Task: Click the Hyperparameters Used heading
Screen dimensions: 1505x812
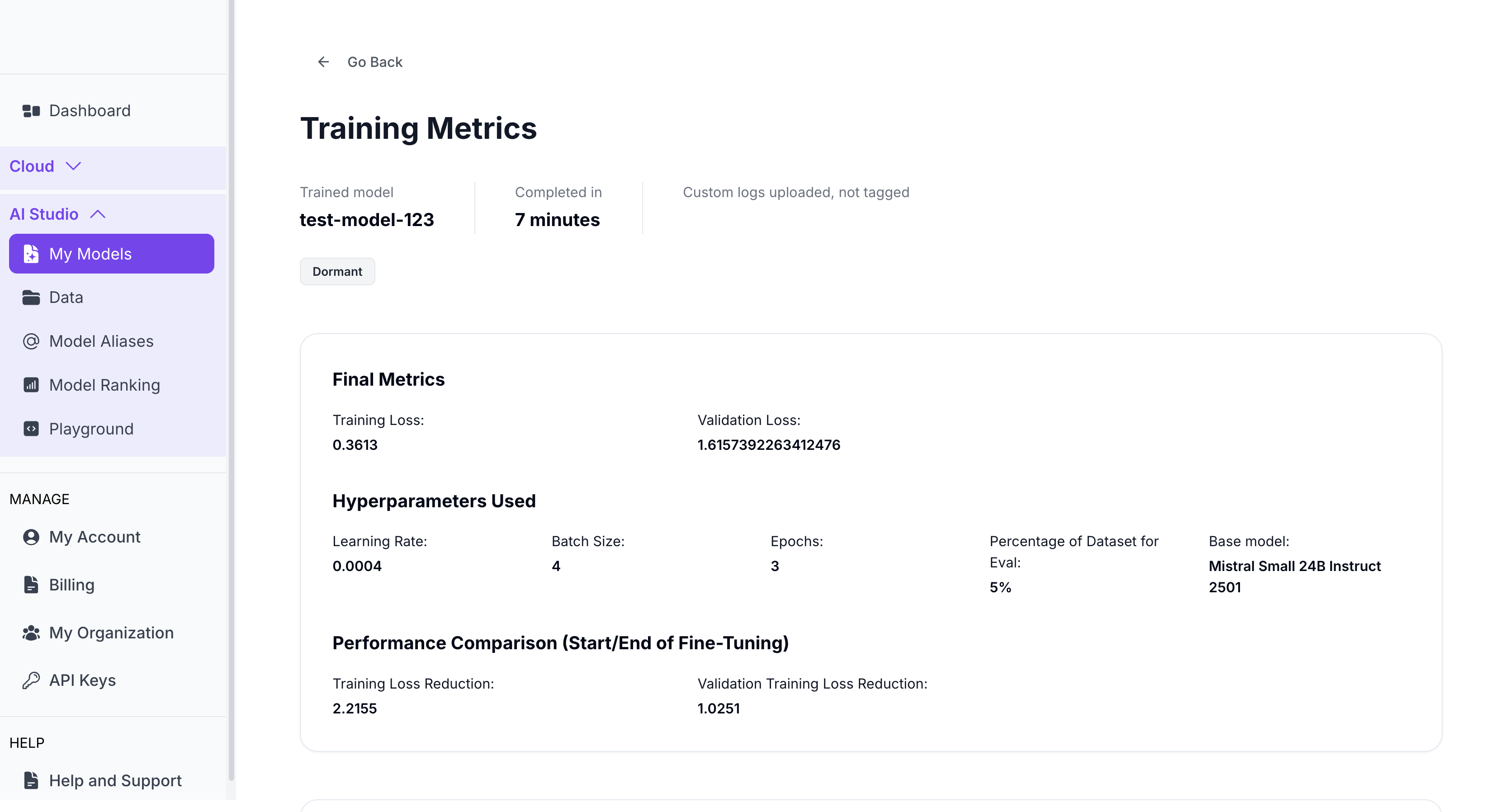Action: pyautogui.click(x=434, y=501)
